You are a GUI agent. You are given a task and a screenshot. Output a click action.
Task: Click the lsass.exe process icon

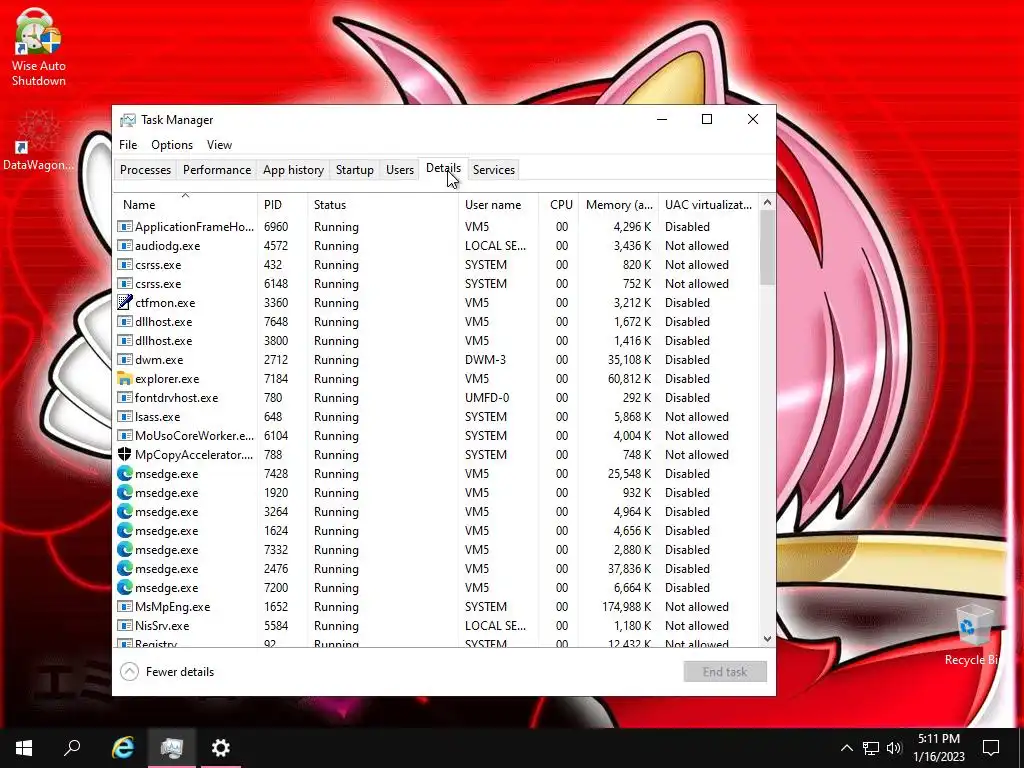click(x=124, y=417)
